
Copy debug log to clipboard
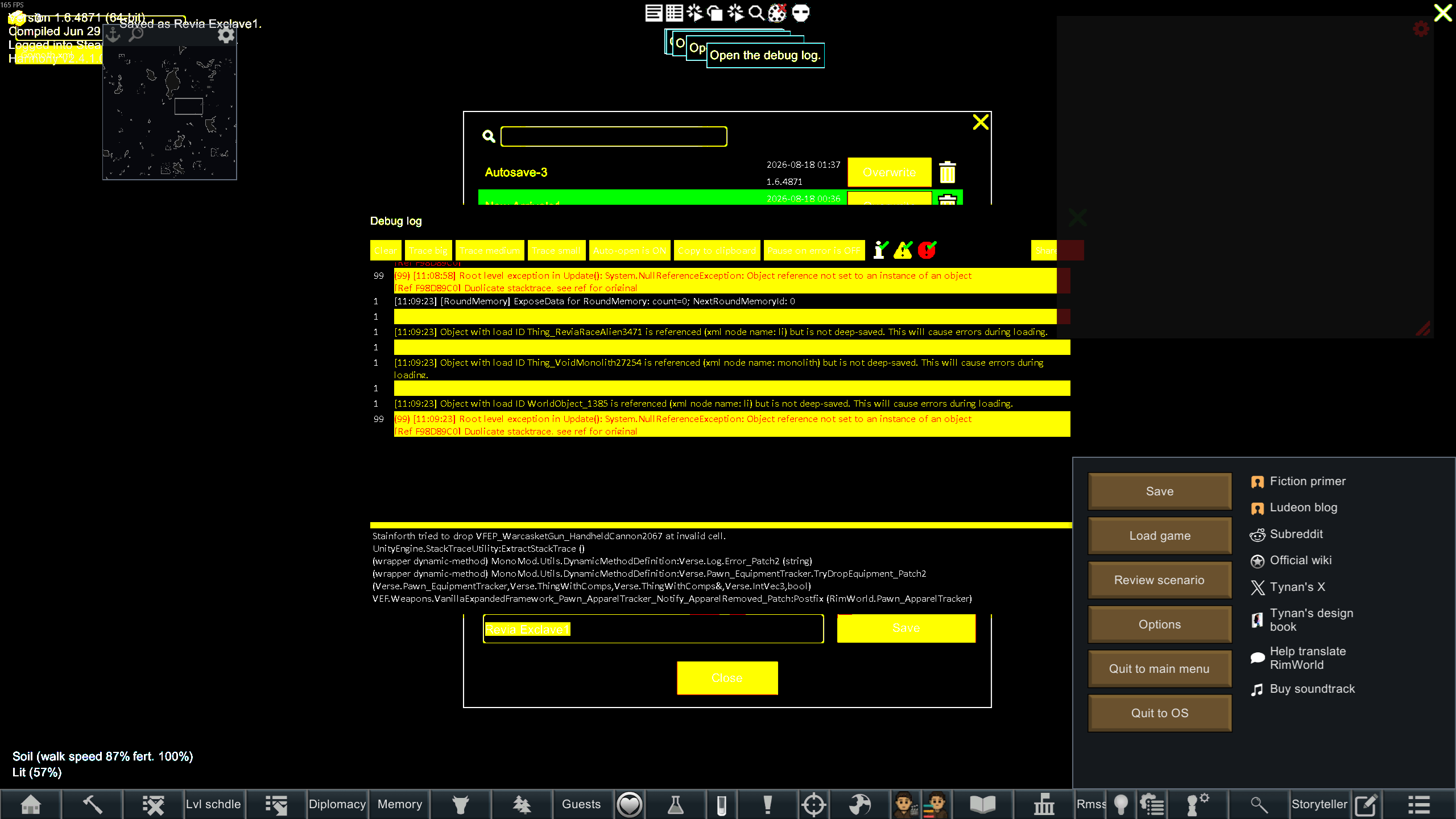coord(717,250)
